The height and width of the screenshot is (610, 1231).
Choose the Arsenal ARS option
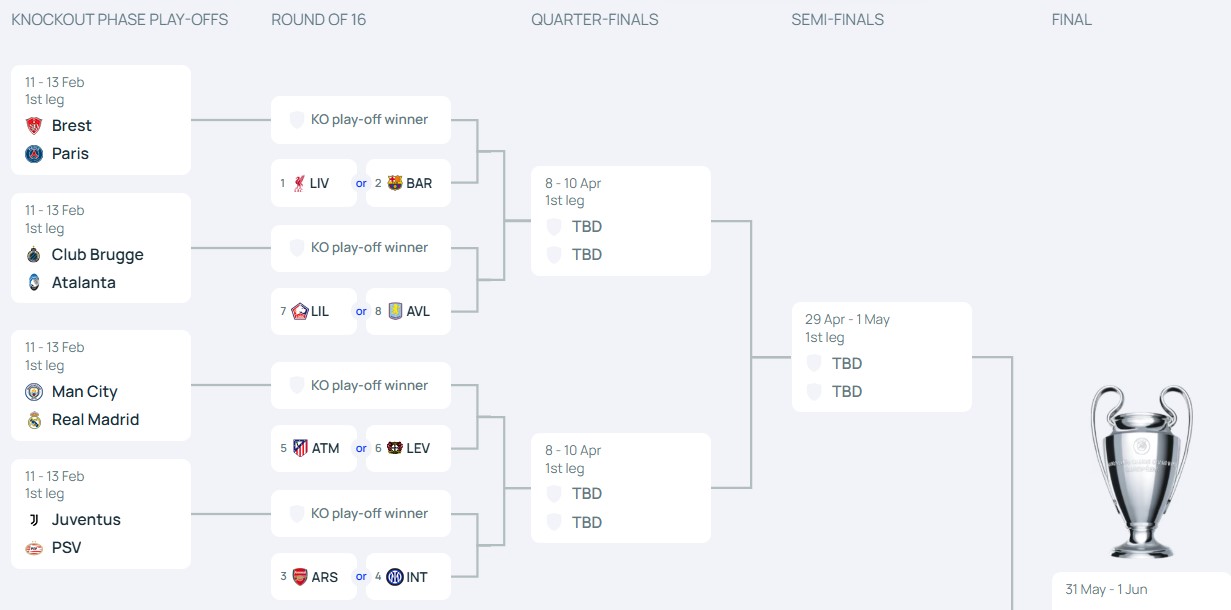313,577
